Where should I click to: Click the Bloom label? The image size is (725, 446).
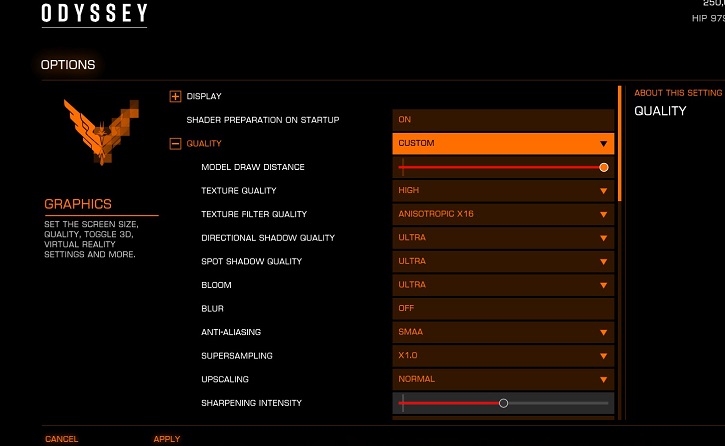(216, 285)
